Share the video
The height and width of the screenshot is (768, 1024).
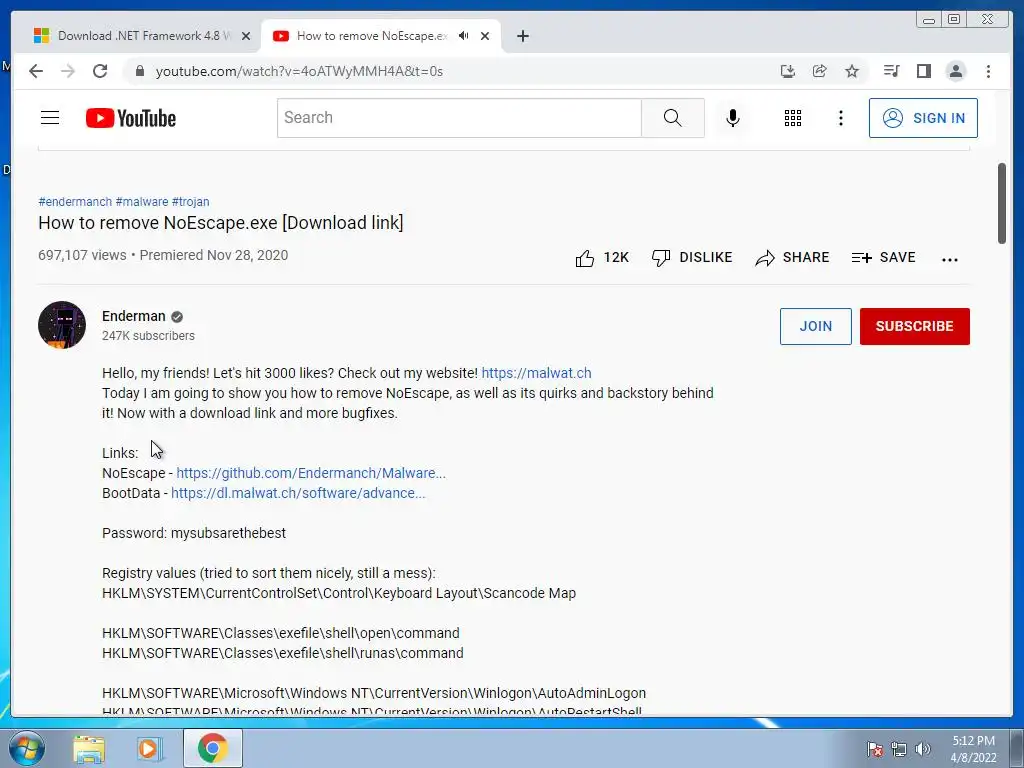point(792,258)
